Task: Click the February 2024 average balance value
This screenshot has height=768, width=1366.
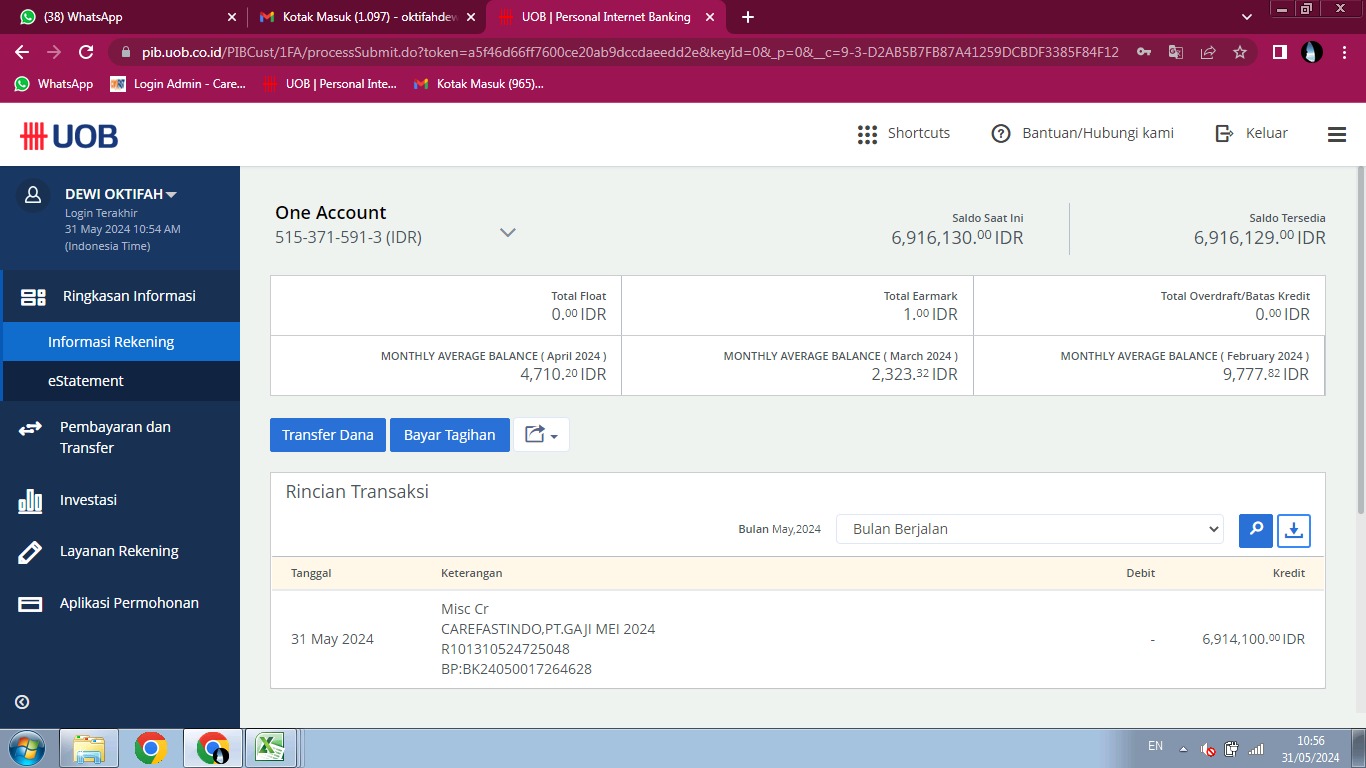Action: (1265, 375)
